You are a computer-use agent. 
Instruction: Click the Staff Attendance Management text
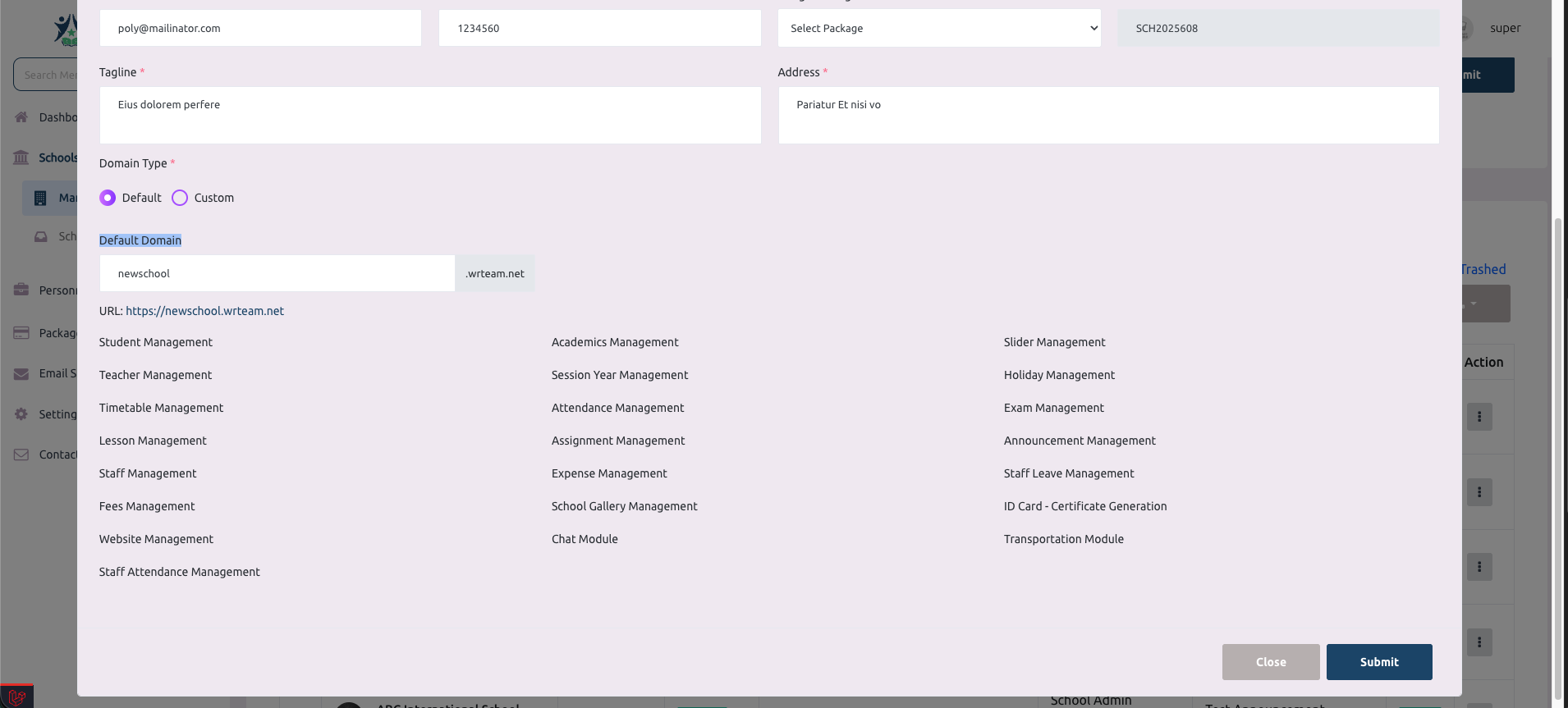179,572
